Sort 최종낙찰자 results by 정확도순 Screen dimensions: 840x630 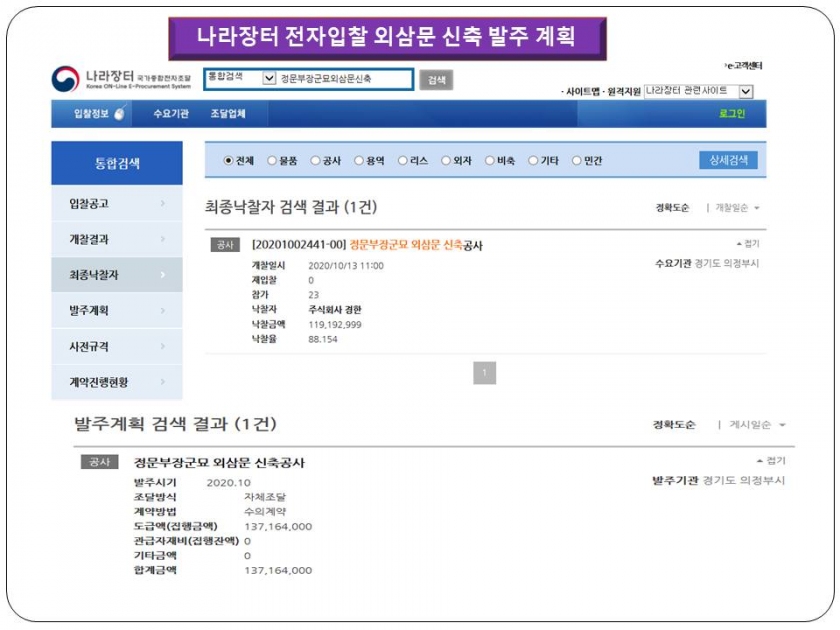672,208
